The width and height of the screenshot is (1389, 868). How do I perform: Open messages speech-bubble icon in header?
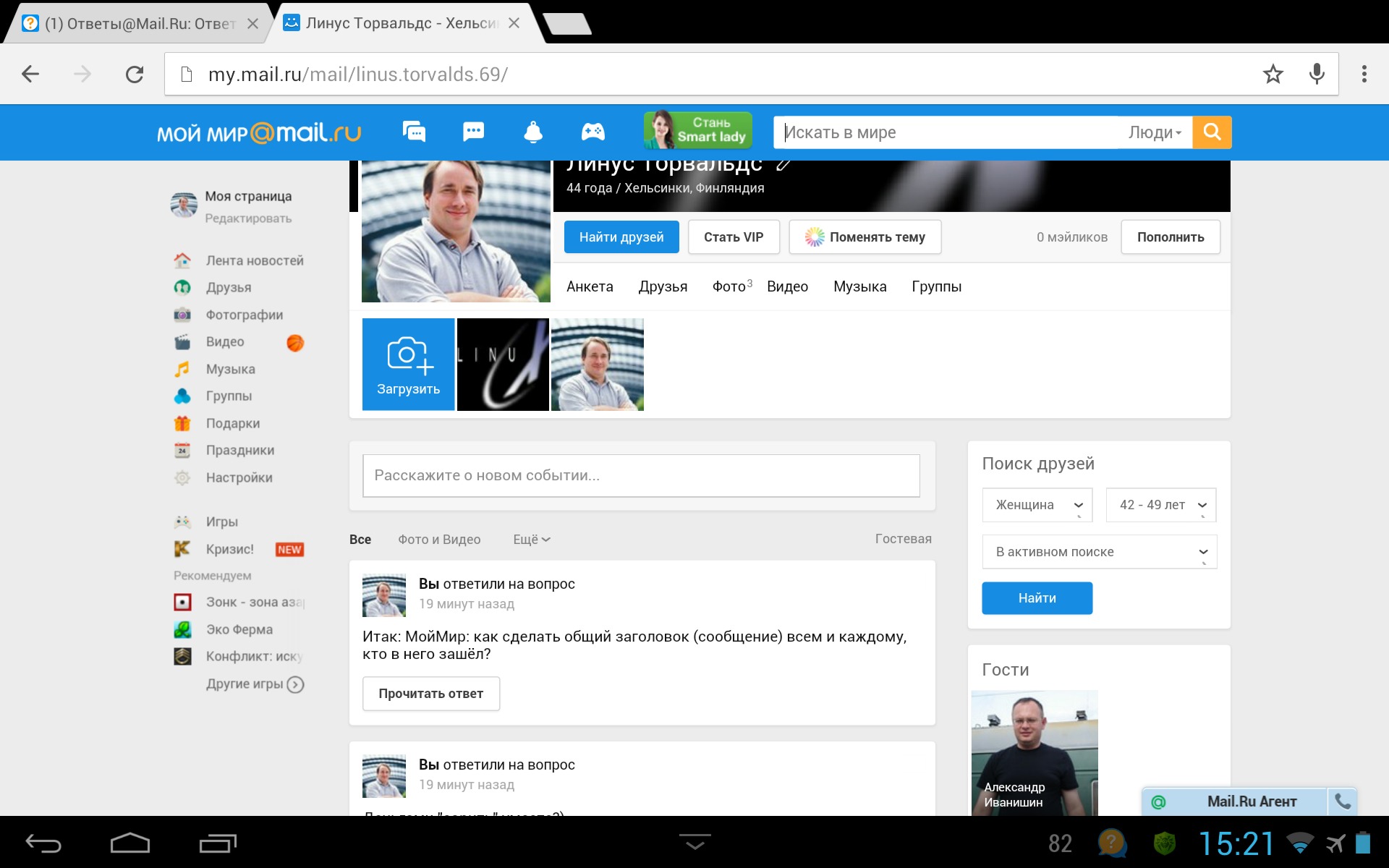click(473, 132)
